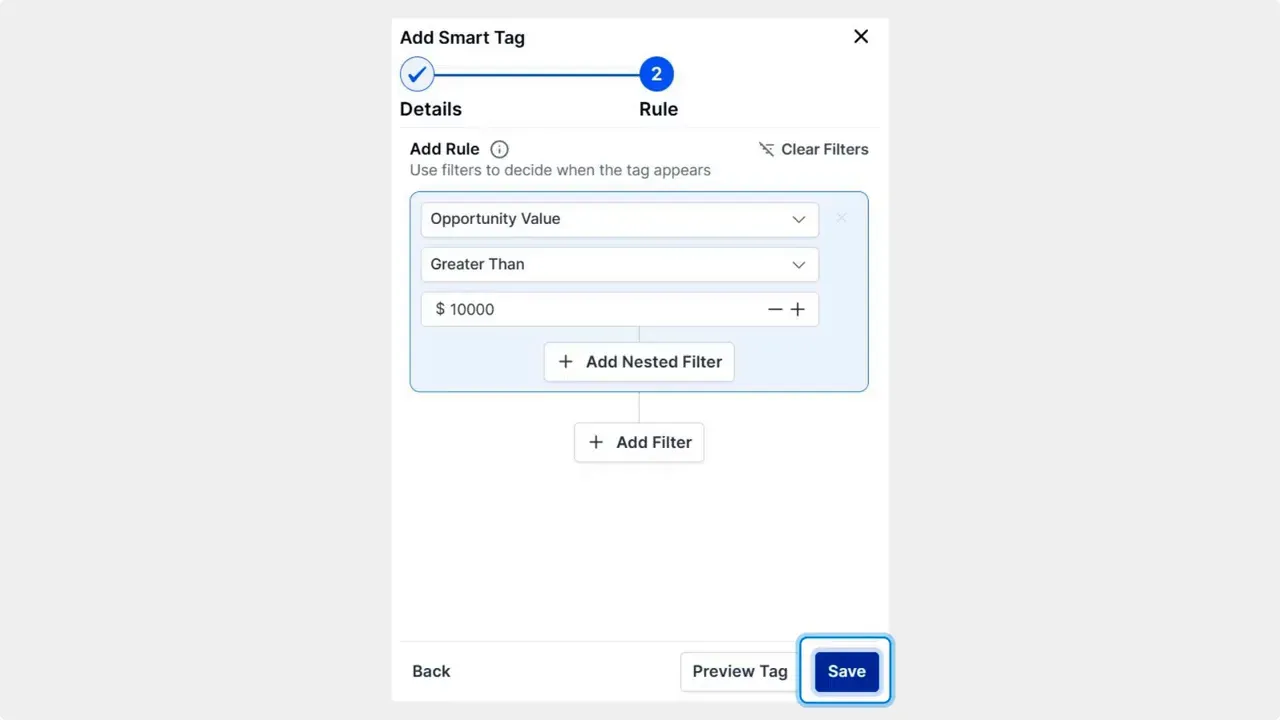Click the remove icon on the filter card
1280x720 pixels.
(841, 218)
